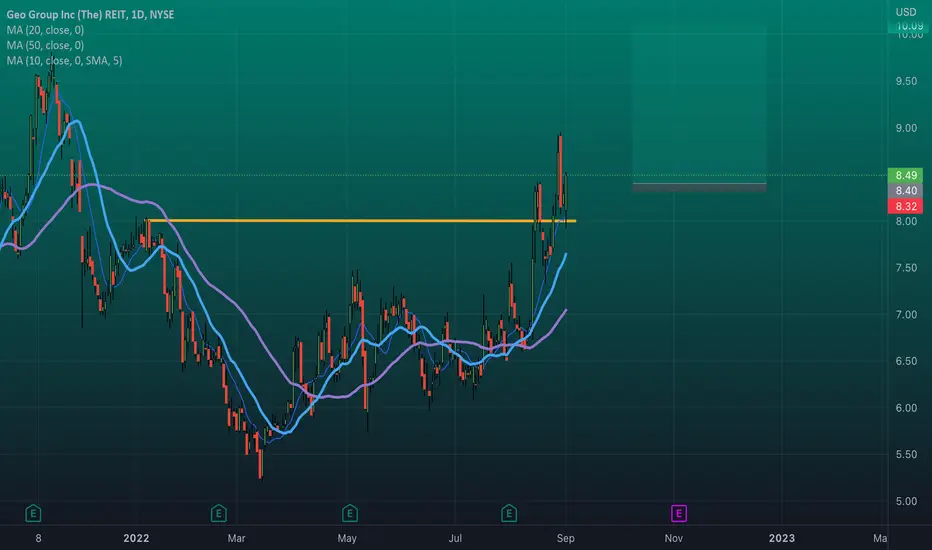Select the green long position target box

[x=699, y=105]
